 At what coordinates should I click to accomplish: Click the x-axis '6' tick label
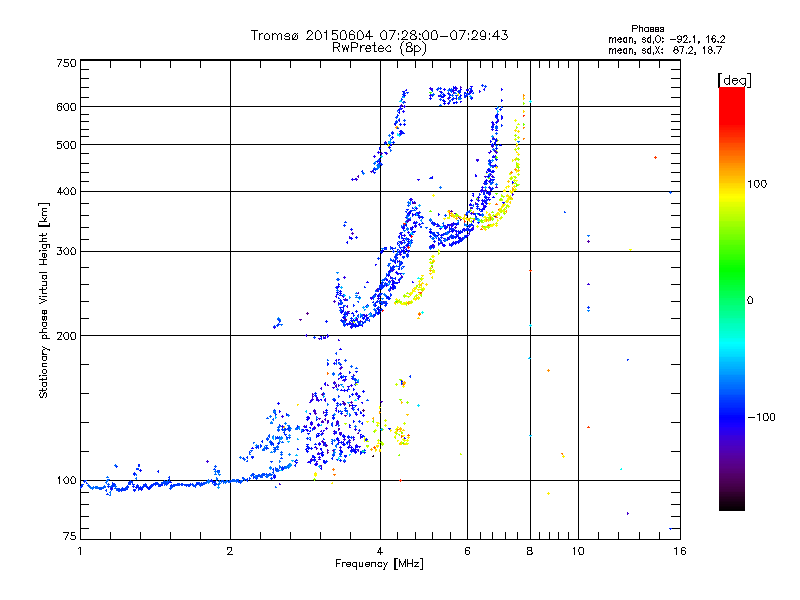[467, 551]
